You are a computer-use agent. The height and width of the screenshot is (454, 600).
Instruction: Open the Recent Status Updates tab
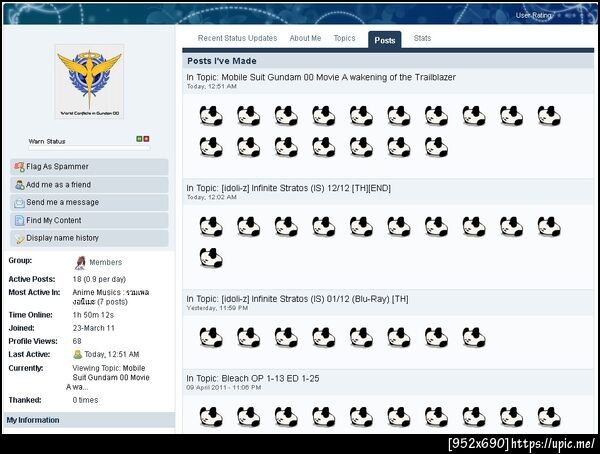point(237,38)
